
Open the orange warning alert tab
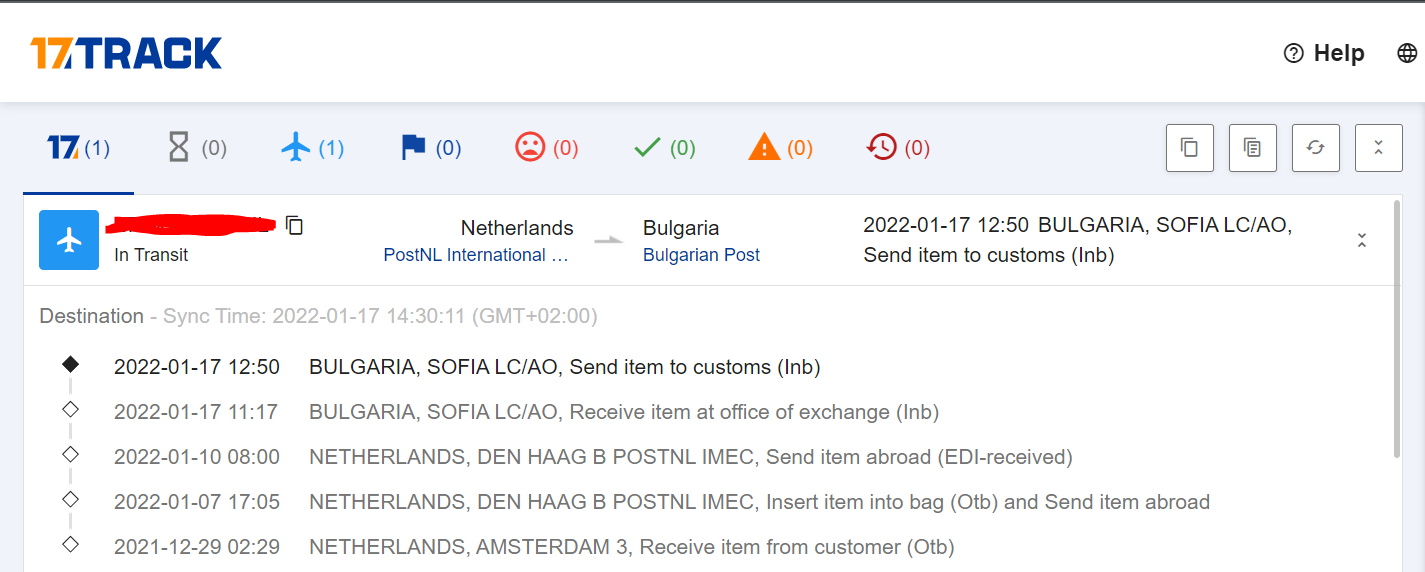[780, 148]
